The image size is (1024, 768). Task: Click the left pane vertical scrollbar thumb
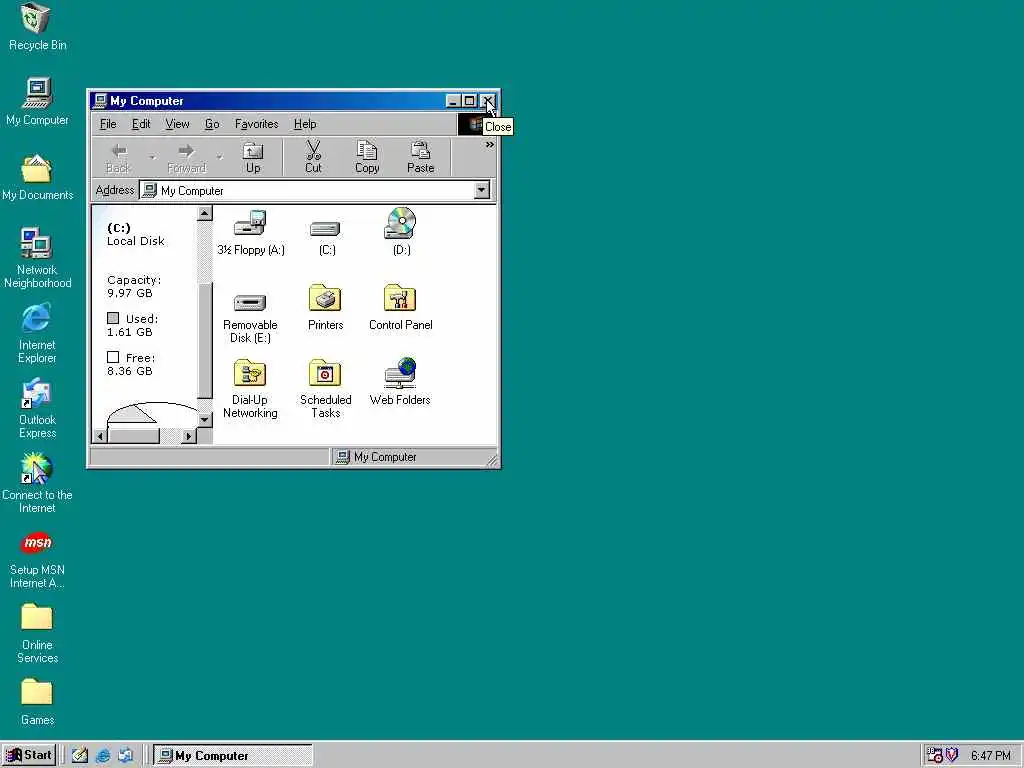click(x=204, y=340)
